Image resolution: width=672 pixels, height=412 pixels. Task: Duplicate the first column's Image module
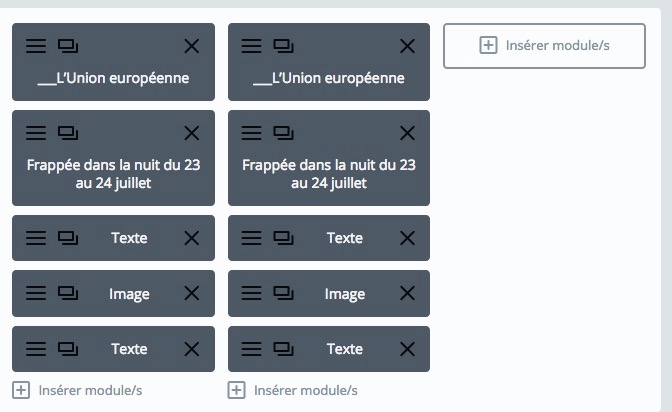(68, 293)
